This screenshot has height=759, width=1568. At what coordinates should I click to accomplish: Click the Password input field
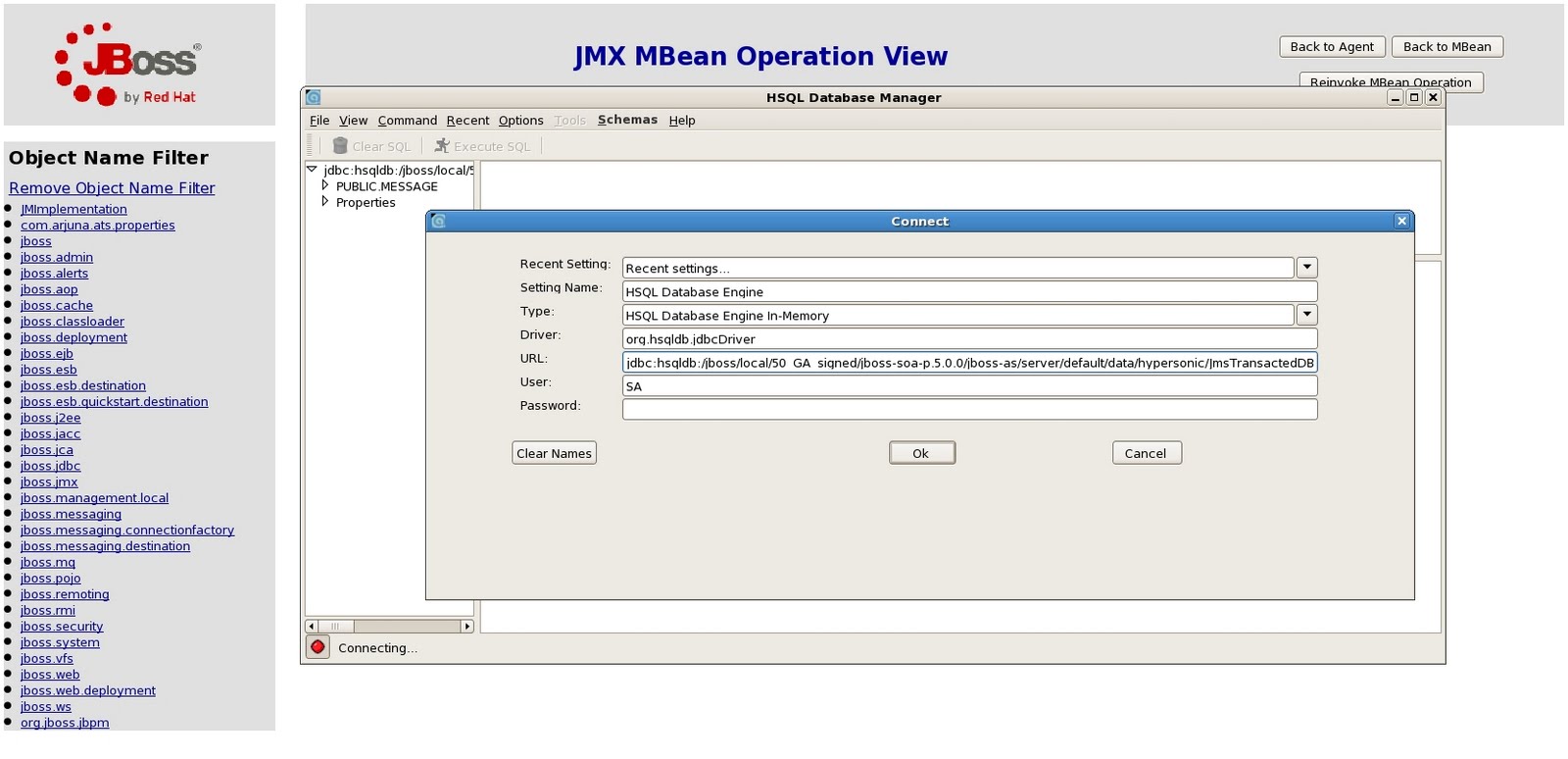(x=969, y=409)
